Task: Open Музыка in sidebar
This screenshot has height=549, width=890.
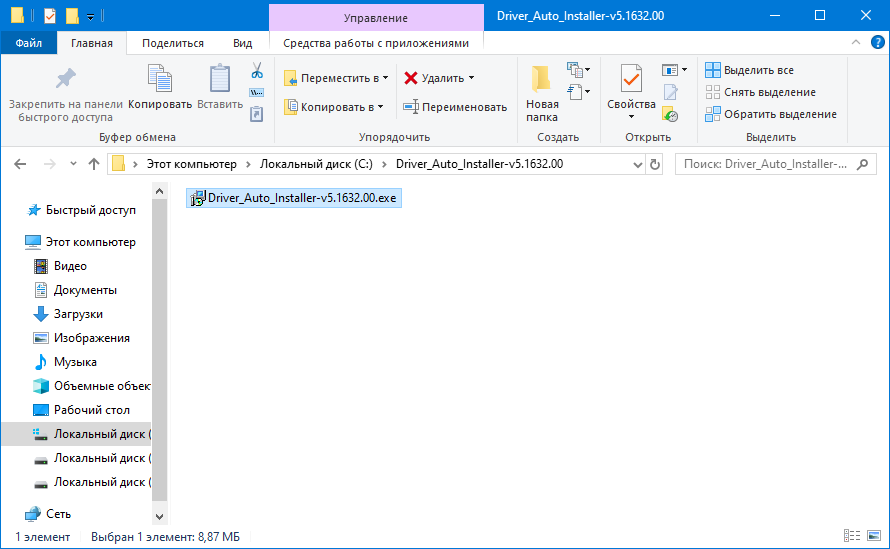Action: click(x=65, y=362)
